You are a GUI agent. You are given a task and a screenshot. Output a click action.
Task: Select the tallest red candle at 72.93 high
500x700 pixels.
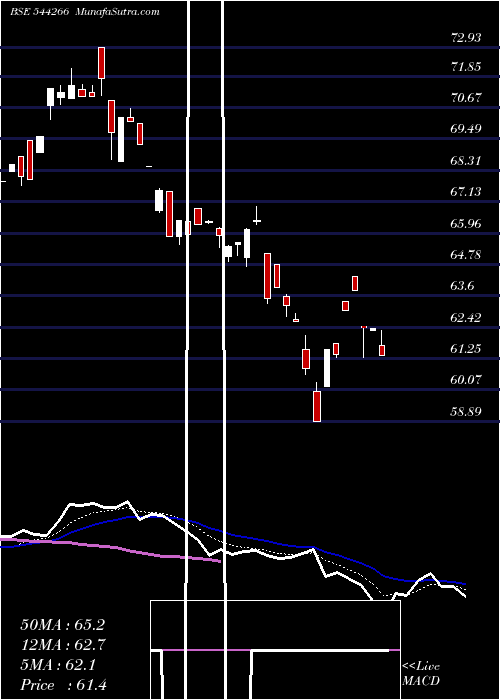tap(101, 63)
